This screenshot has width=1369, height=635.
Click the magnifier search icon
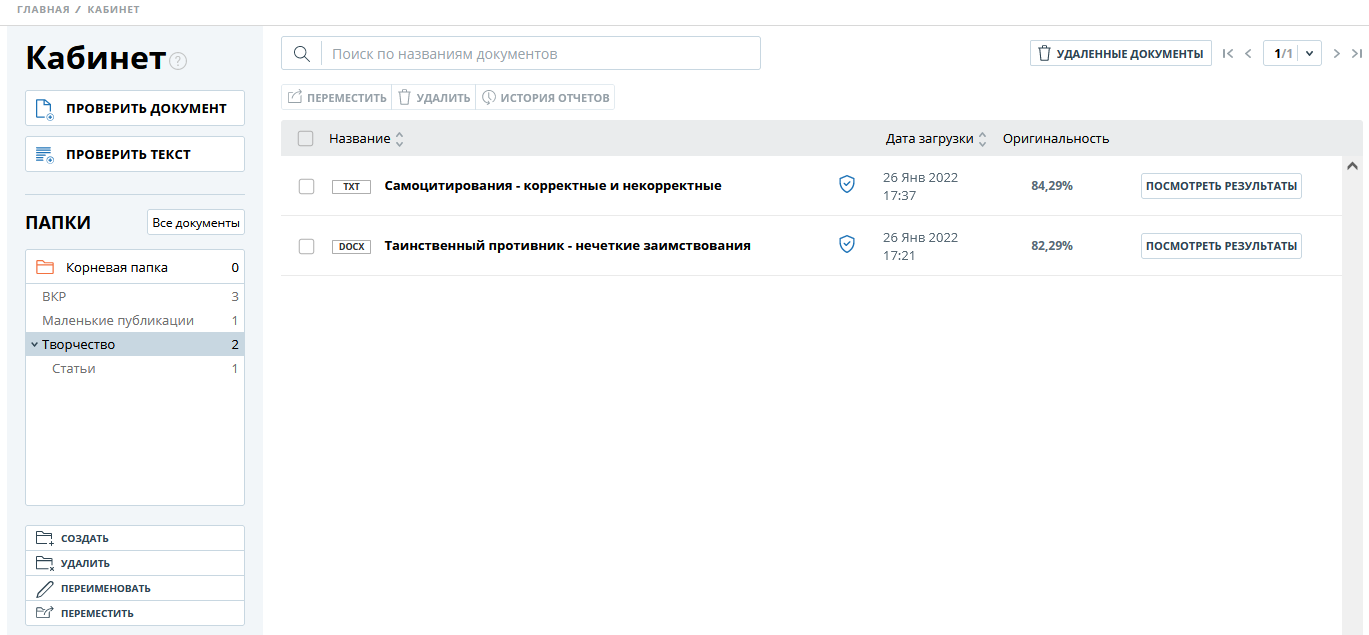pos(301,54)
